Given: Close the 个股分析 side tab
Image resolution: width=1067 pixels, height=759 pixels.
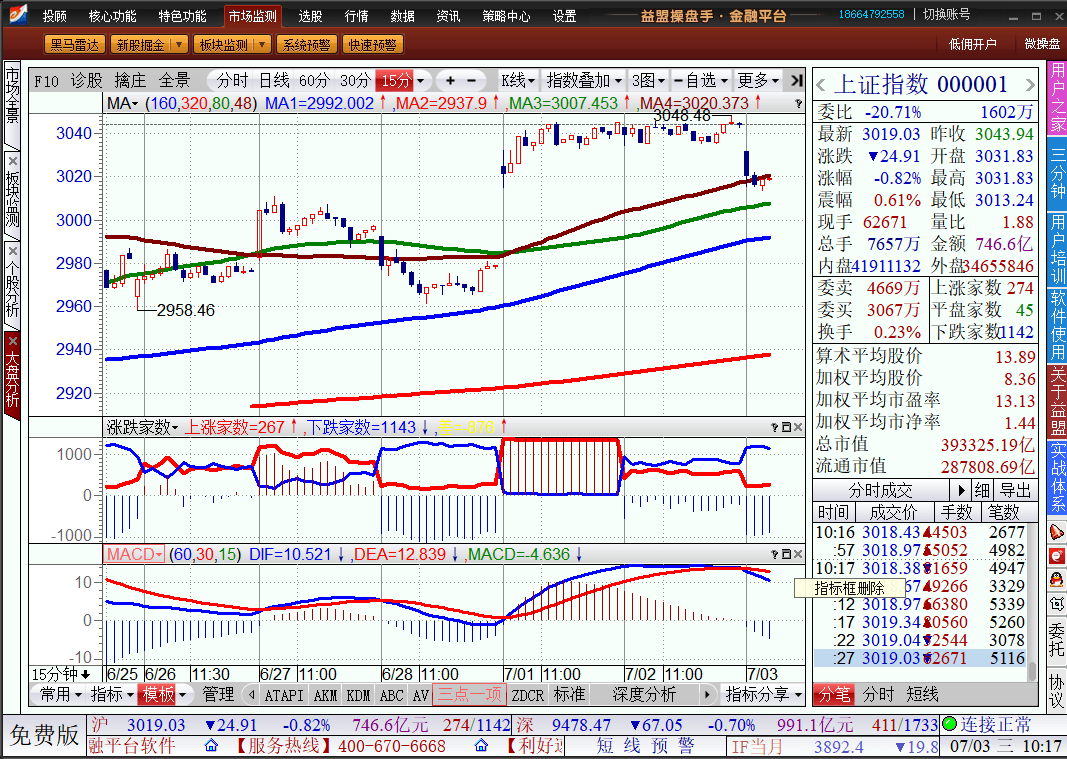Looking at the screenshot, I should (13, 251).
